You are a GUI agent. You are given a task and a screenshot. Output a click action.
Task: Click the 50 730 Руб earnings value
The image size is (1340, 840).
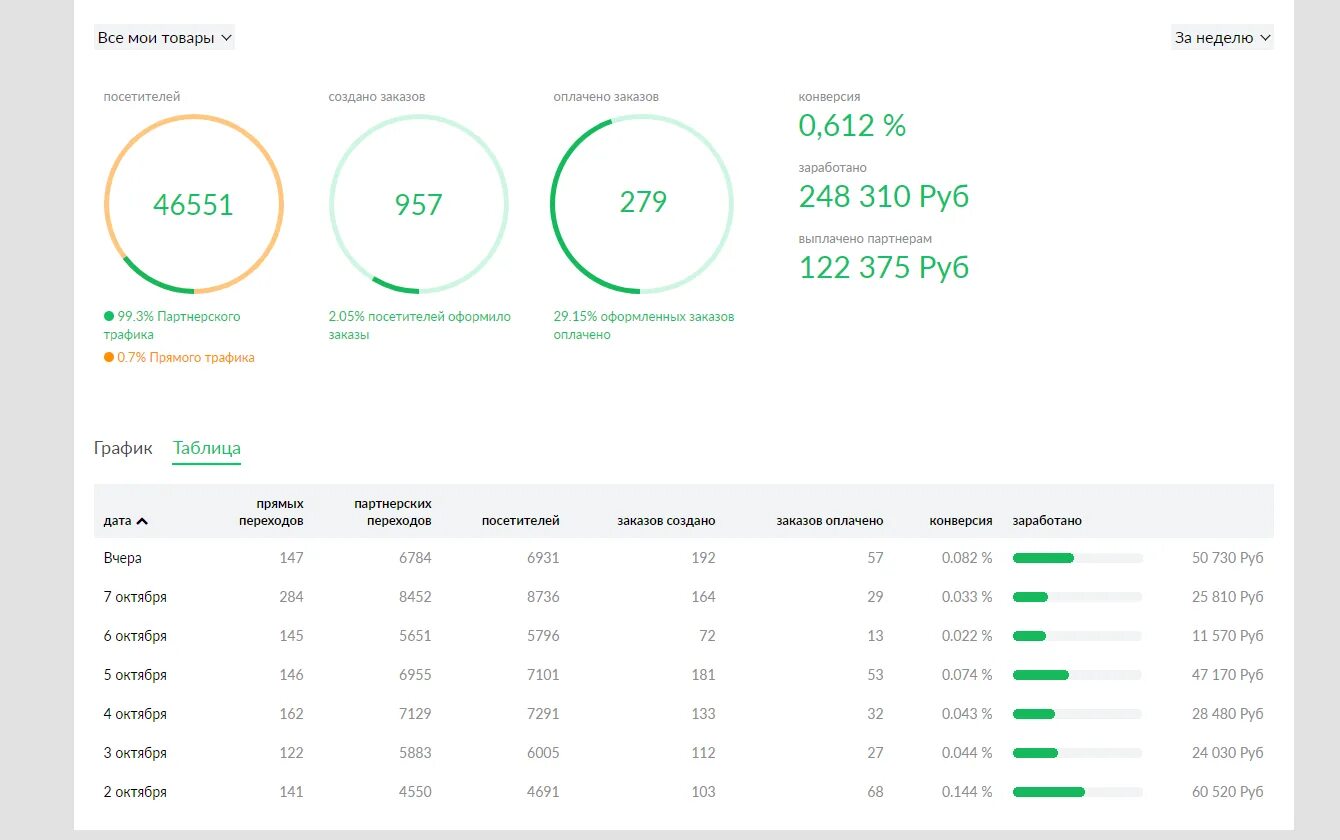[1228, 558]
